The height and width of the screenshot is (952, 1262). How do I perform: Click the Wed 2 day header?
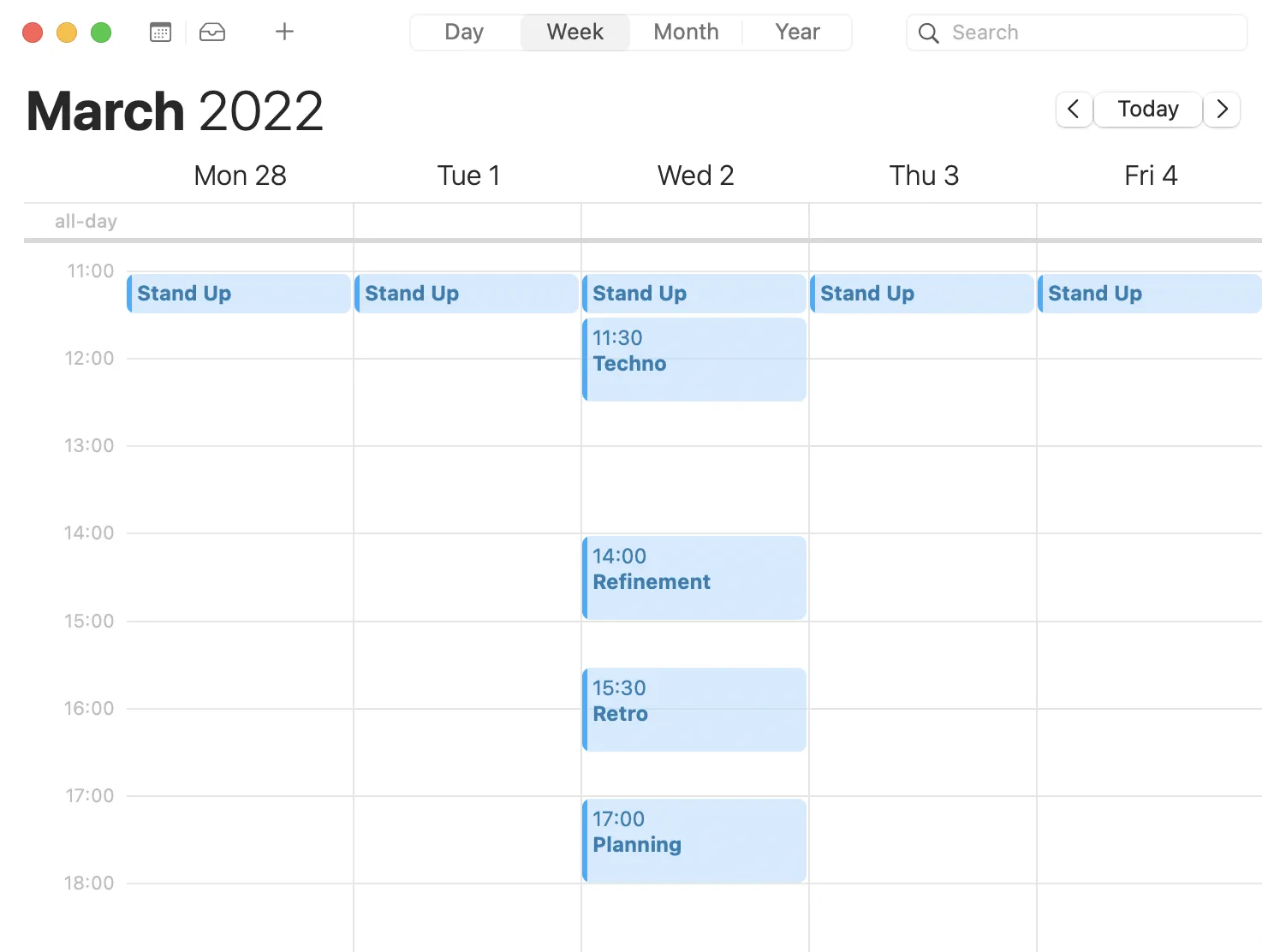[695, 175]
